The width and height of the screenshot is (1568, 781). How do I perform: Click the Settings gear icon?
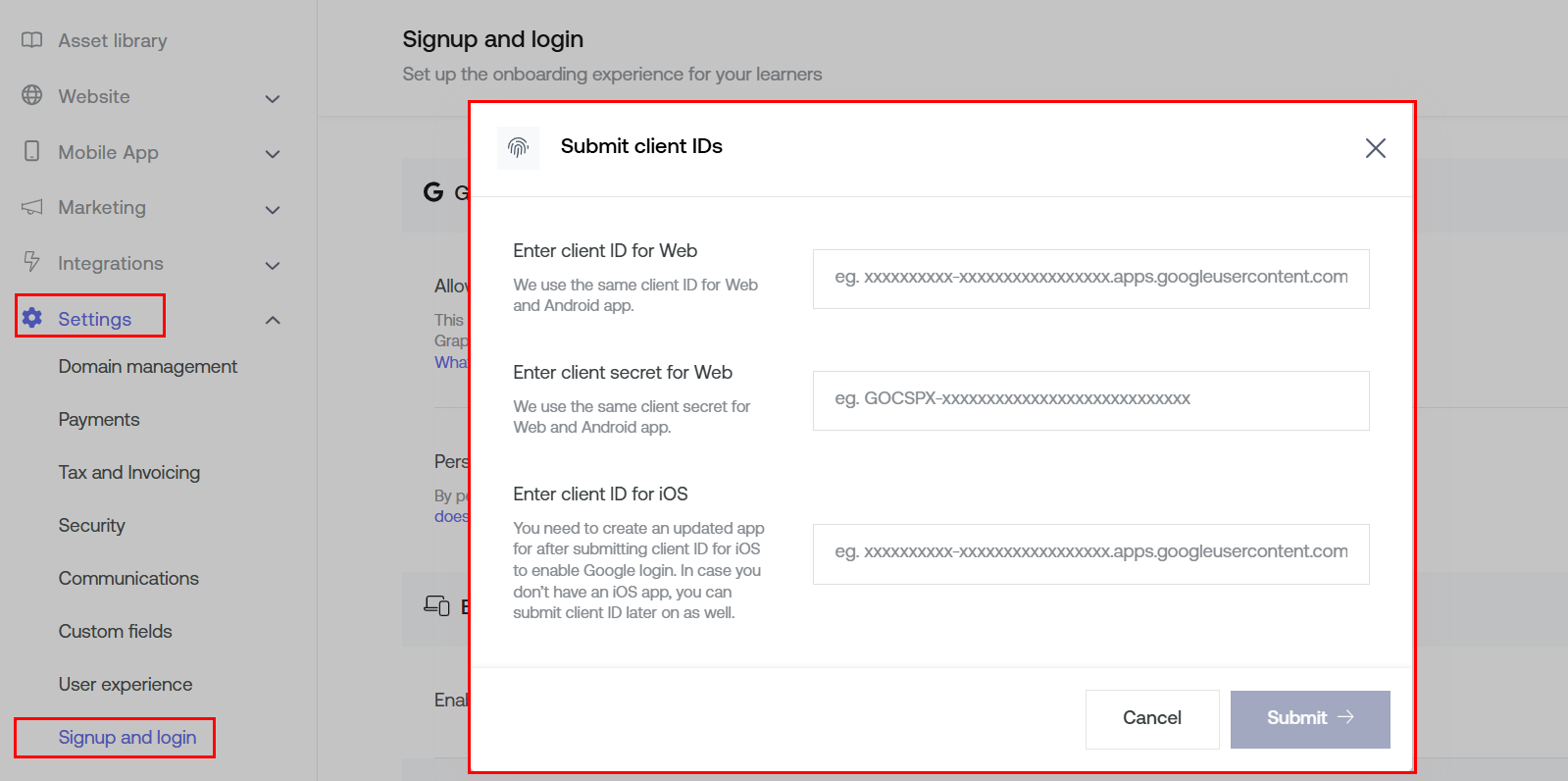click(32, 318)
